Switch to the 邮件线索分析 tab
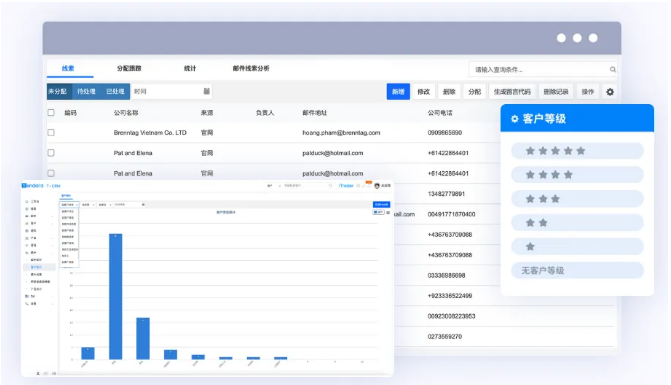 (251, 68)
